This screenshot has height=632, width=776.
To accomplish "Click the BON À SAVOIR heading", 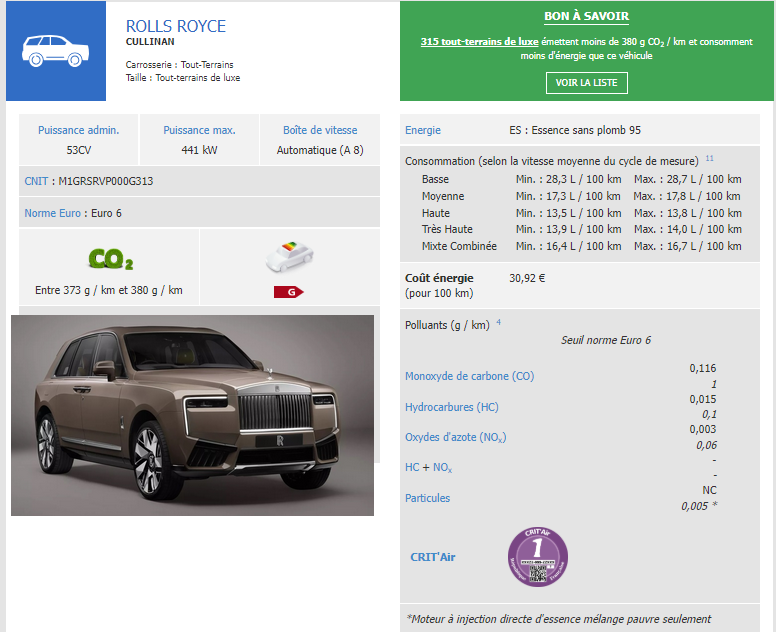I will [x=586, y=16].
